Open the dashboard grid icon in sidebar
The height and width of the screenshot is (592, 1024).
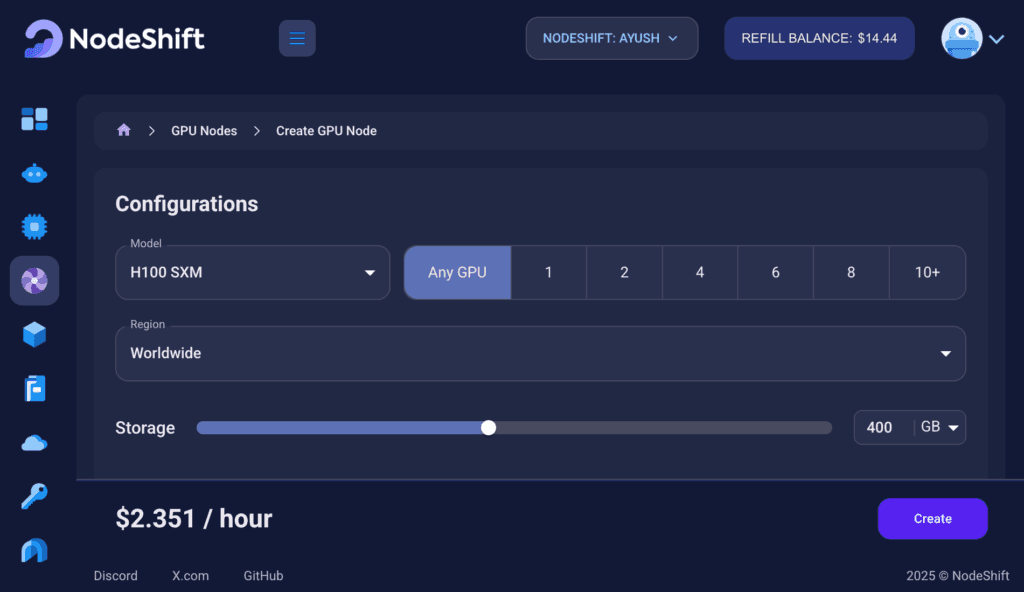point(35,120)
